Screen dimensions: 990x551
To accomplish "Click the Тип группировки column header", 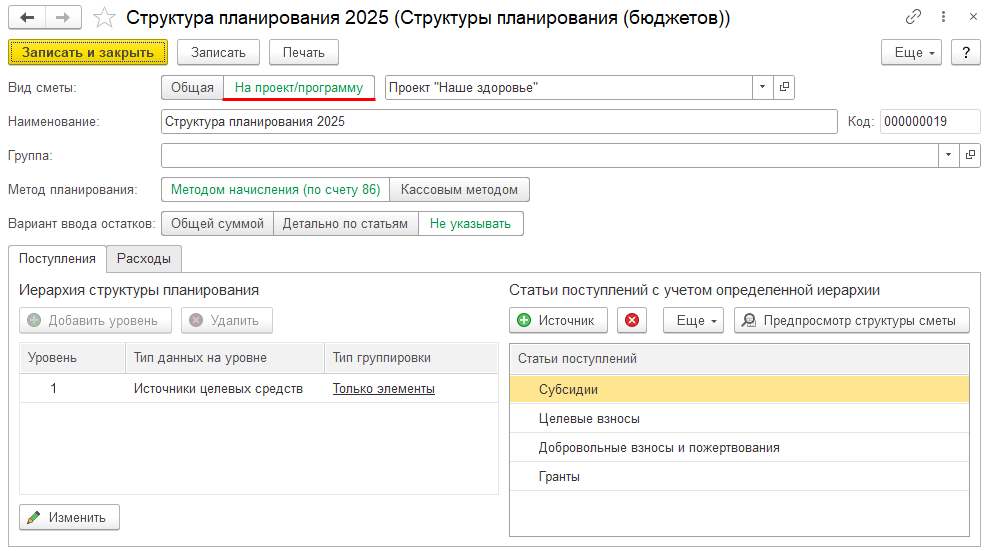I will [411, 358].
